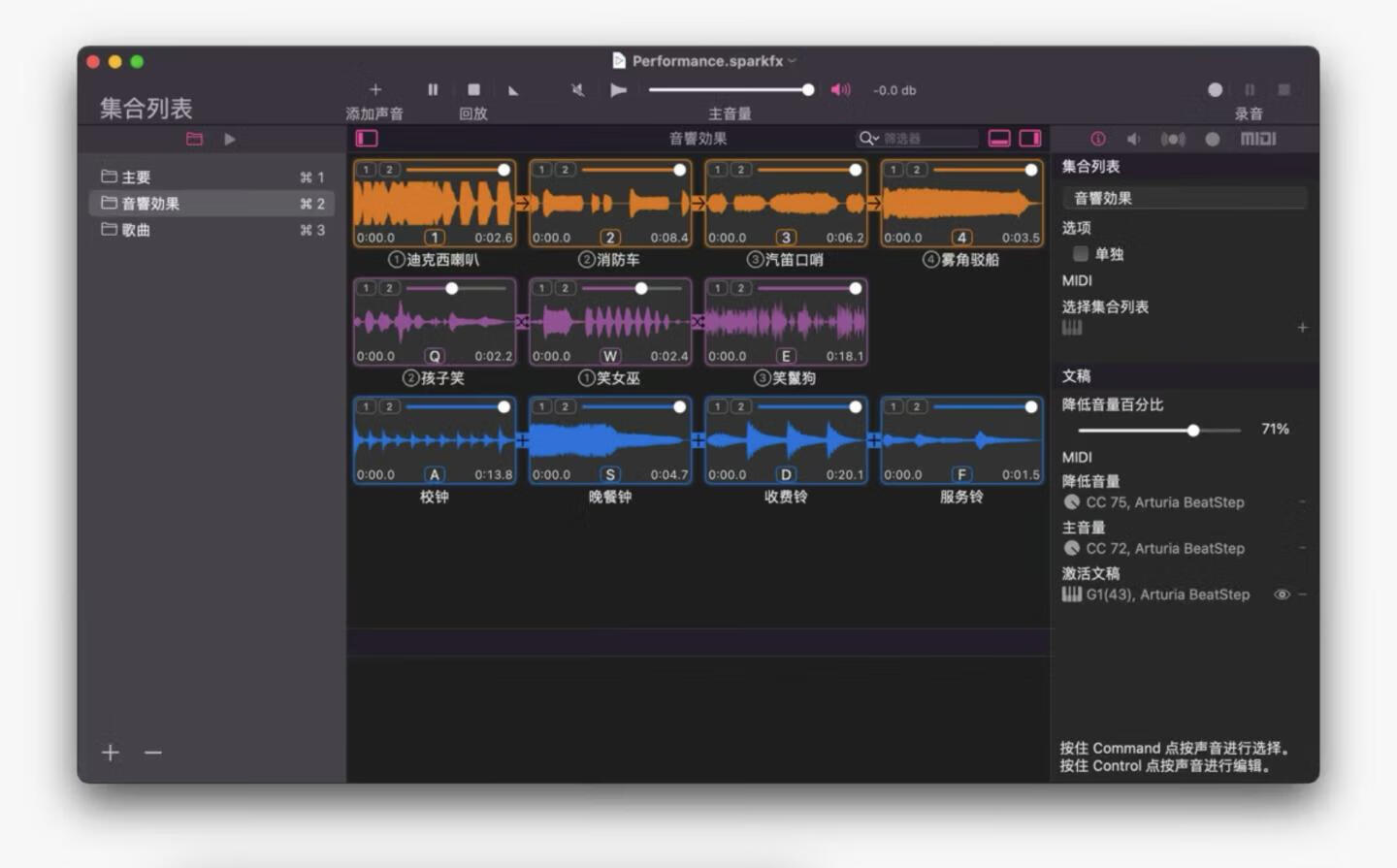Add MIDI trigger for 选择集合列表
The width and height of the screenshot is (1397, 868).
1302,328
